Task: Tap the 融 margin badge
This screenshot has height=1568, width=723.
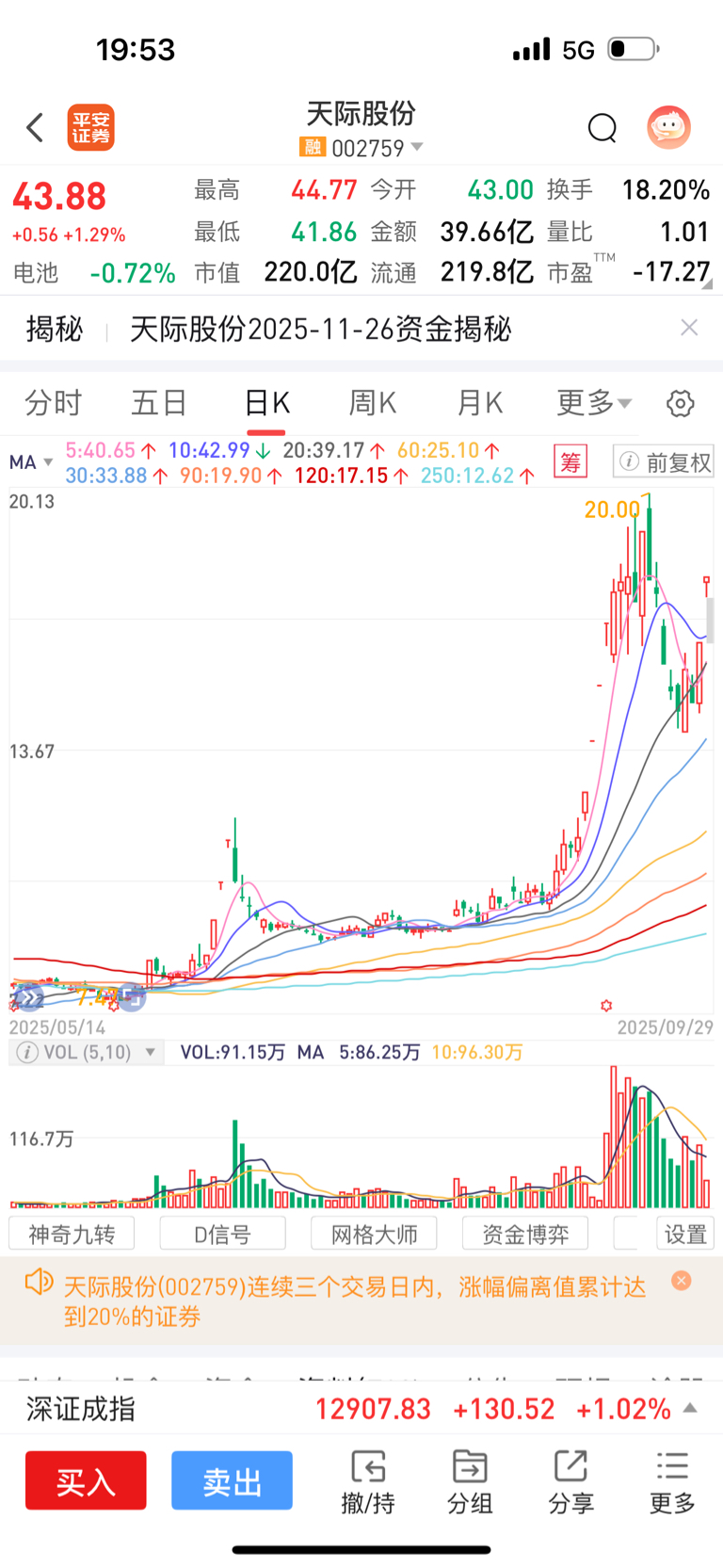Action: pos(312,147)
